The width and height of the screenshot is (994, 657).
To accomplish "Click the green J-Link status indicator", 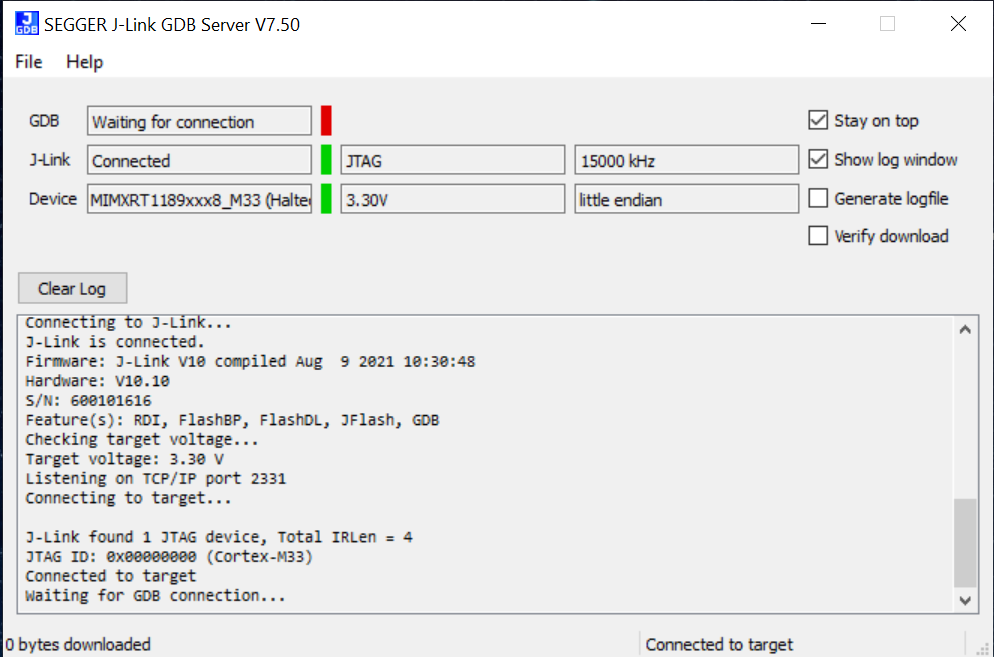I will coord(326,160).
